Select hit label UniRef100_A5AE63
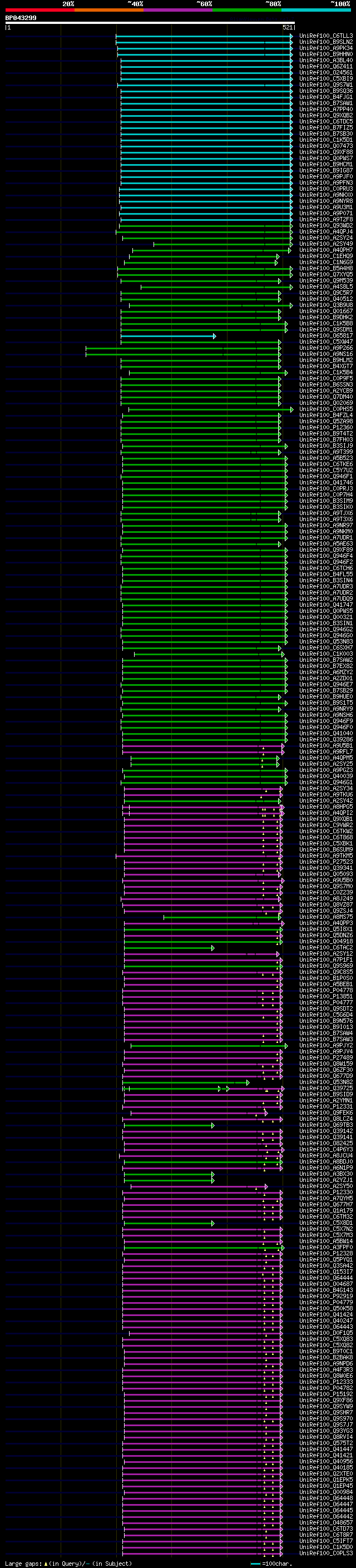Viewport: 356px width, 1568px height. [x=325, y=543]
